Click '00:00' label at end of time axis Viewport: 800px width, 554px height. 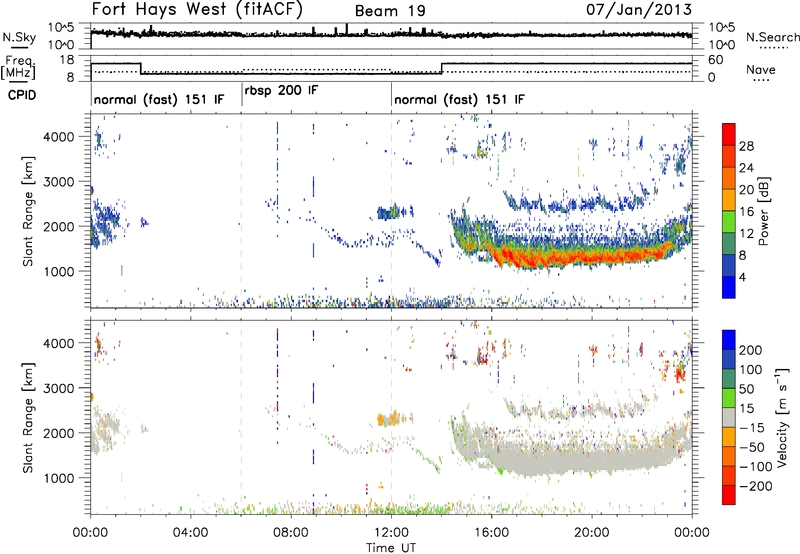click(692, 533)
